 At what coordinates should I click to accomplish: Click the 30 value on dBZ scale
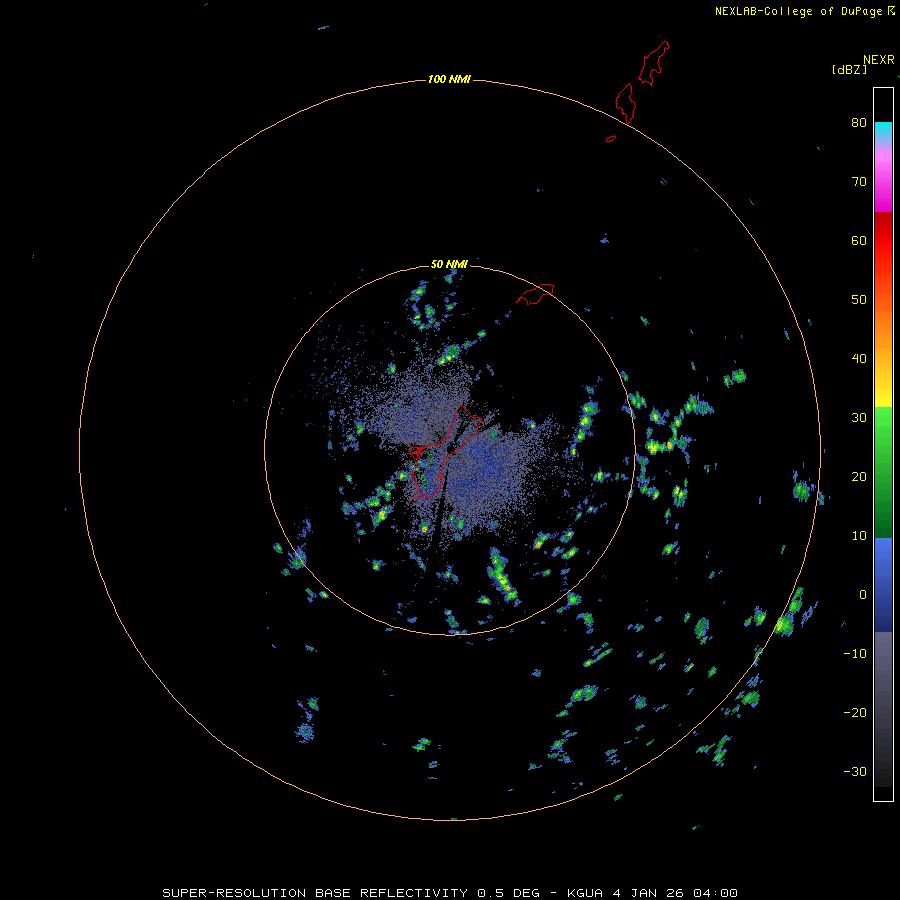pyautogui.click(x=859, y=417)
